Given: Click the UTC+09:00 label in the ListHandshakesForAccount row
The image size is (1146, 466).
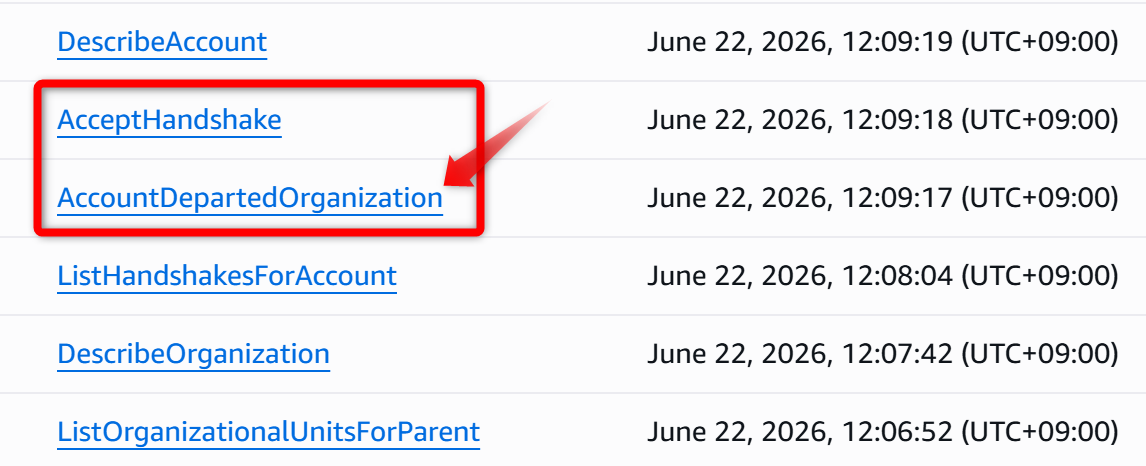Looking at the screenshot, I should 1039,276.
